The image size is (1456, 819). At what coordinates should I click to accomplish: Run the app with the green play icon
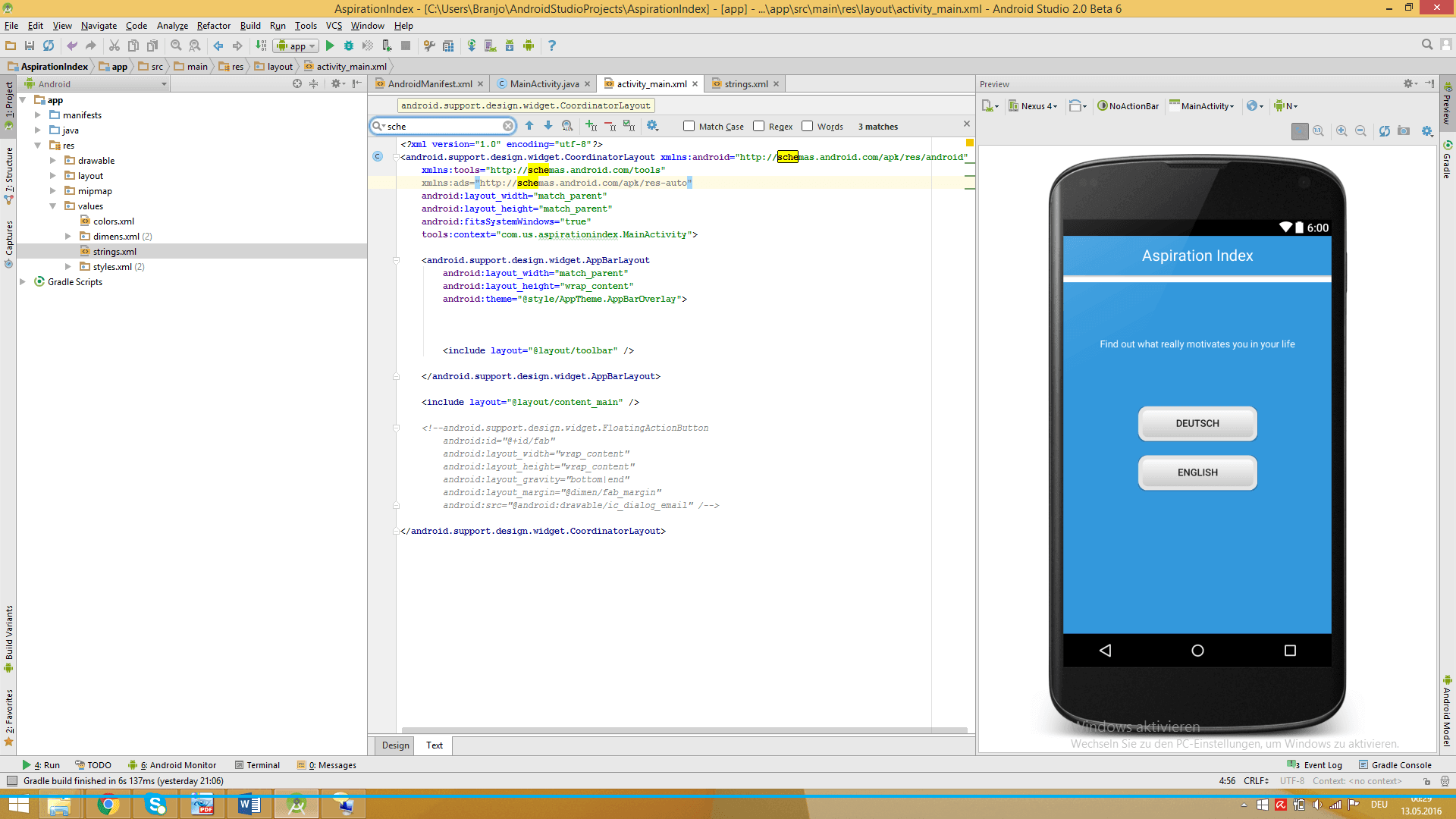(x=330, y=45)
